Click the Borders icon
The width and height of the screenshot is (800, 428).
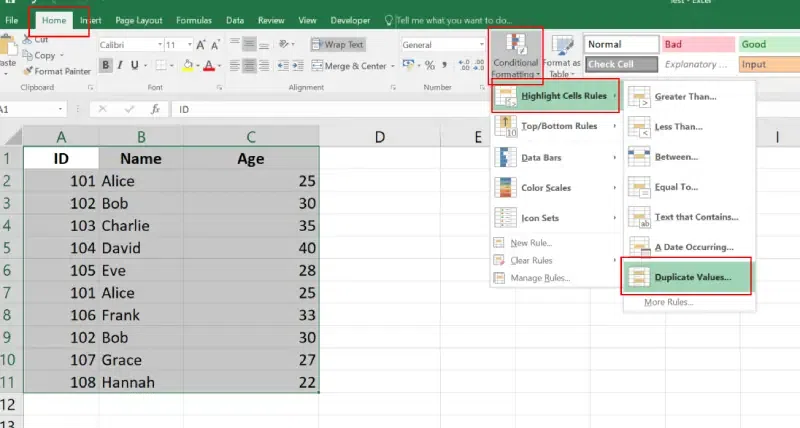coord(161,65)
